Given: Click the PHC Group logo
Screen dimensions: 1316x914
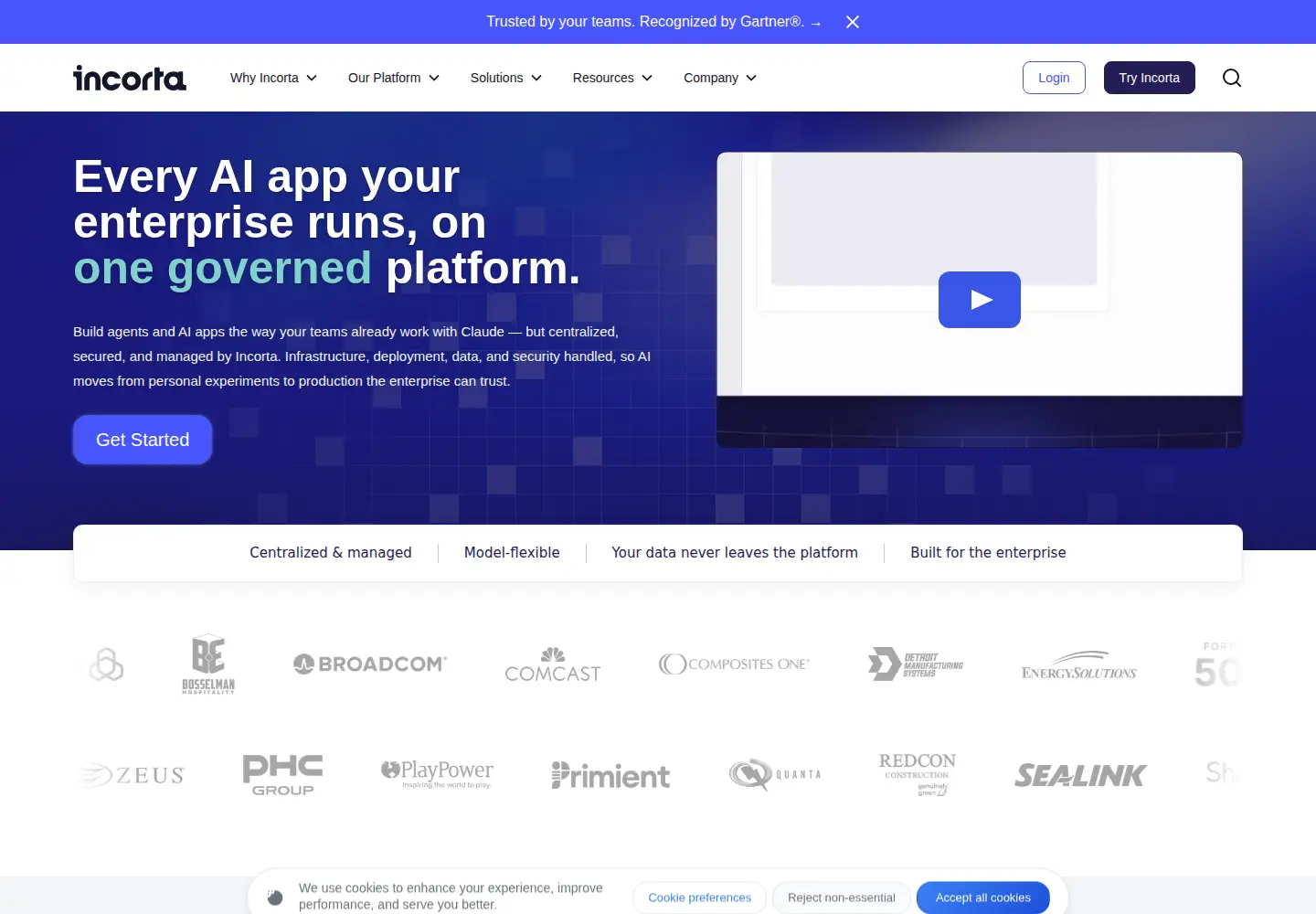Looking at the screenshot, I should [283, 775].
